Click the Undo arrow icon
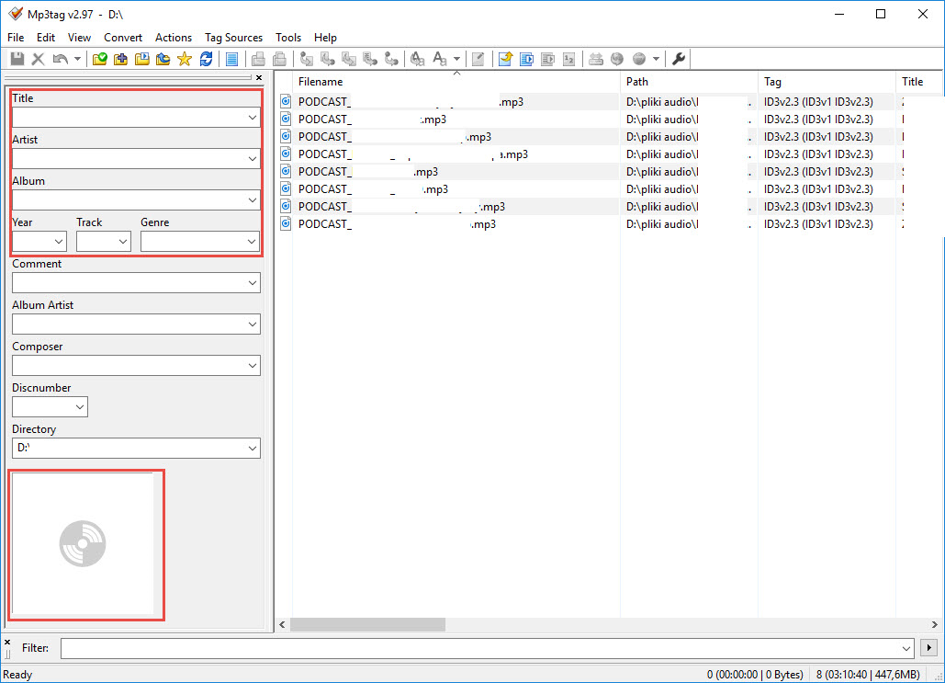945x683 pixels. point(60,59)
